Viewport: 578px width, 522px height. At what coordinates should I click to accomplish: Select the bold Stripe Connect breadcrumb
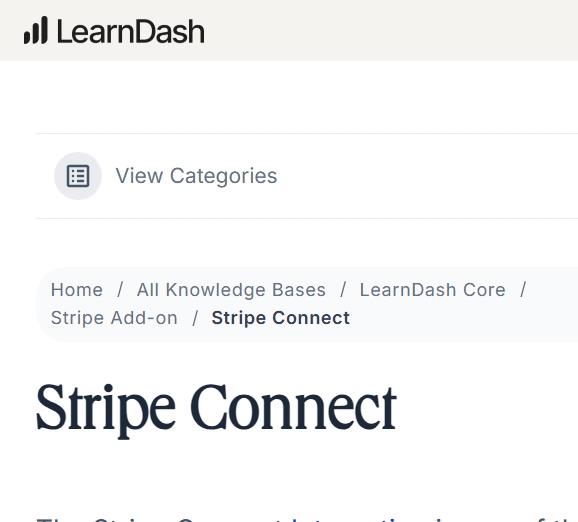click(x=281, y=318)
